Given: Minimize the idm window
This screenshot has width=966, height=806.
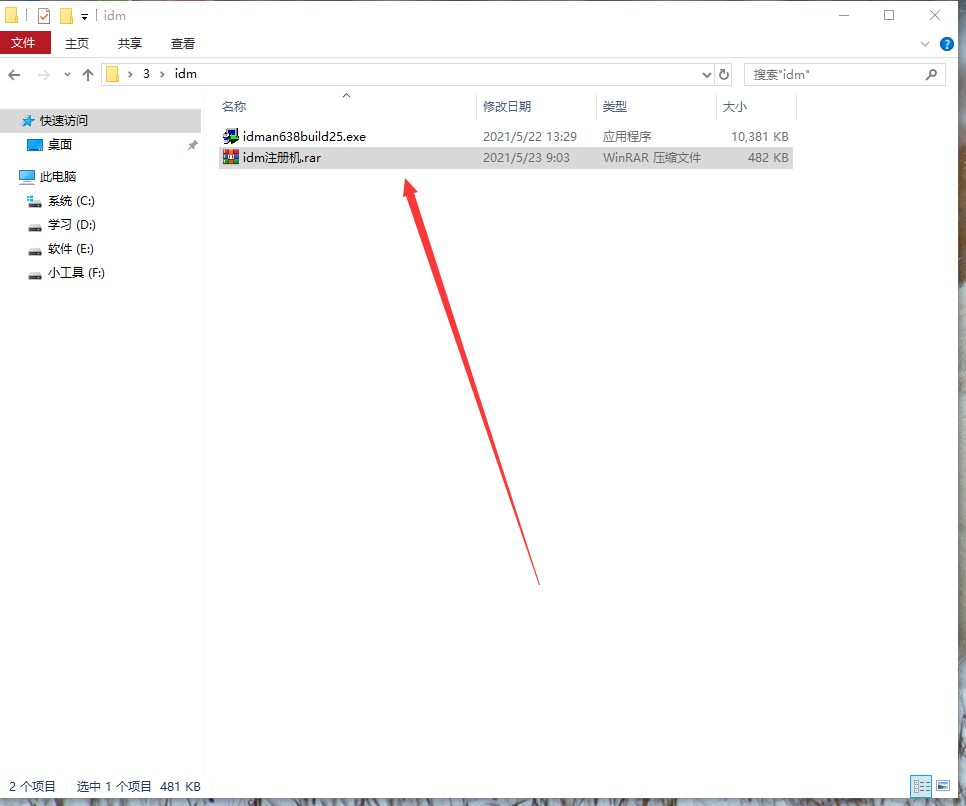Looking at the screenshot, I should point(844,15).
